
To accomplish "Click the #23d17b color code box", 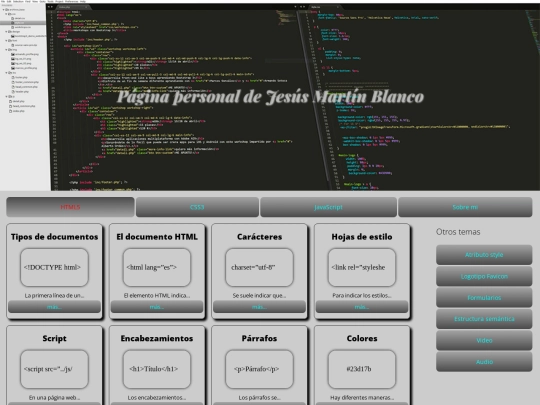I will tap(362, 369).
